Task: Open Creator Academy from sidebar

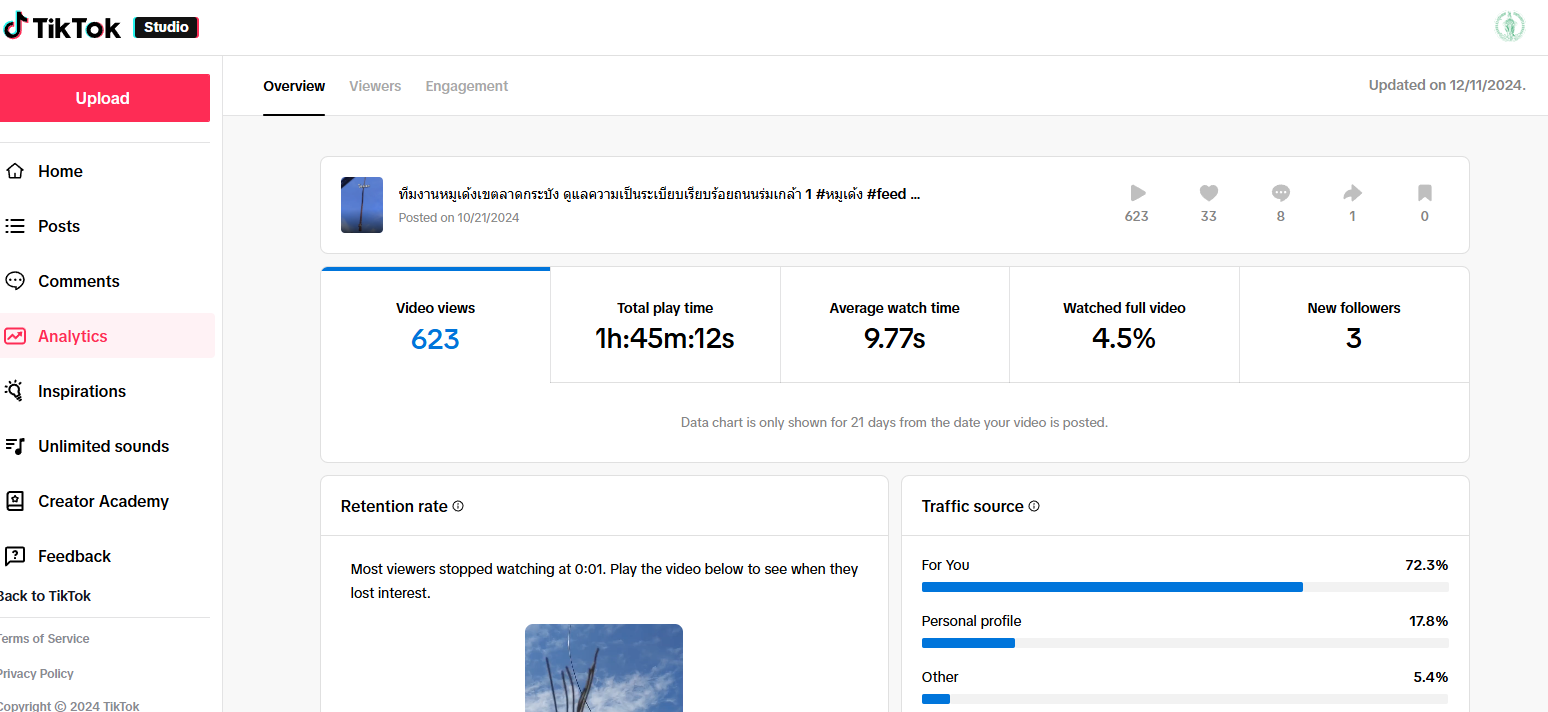Action: tap(103, 501)
